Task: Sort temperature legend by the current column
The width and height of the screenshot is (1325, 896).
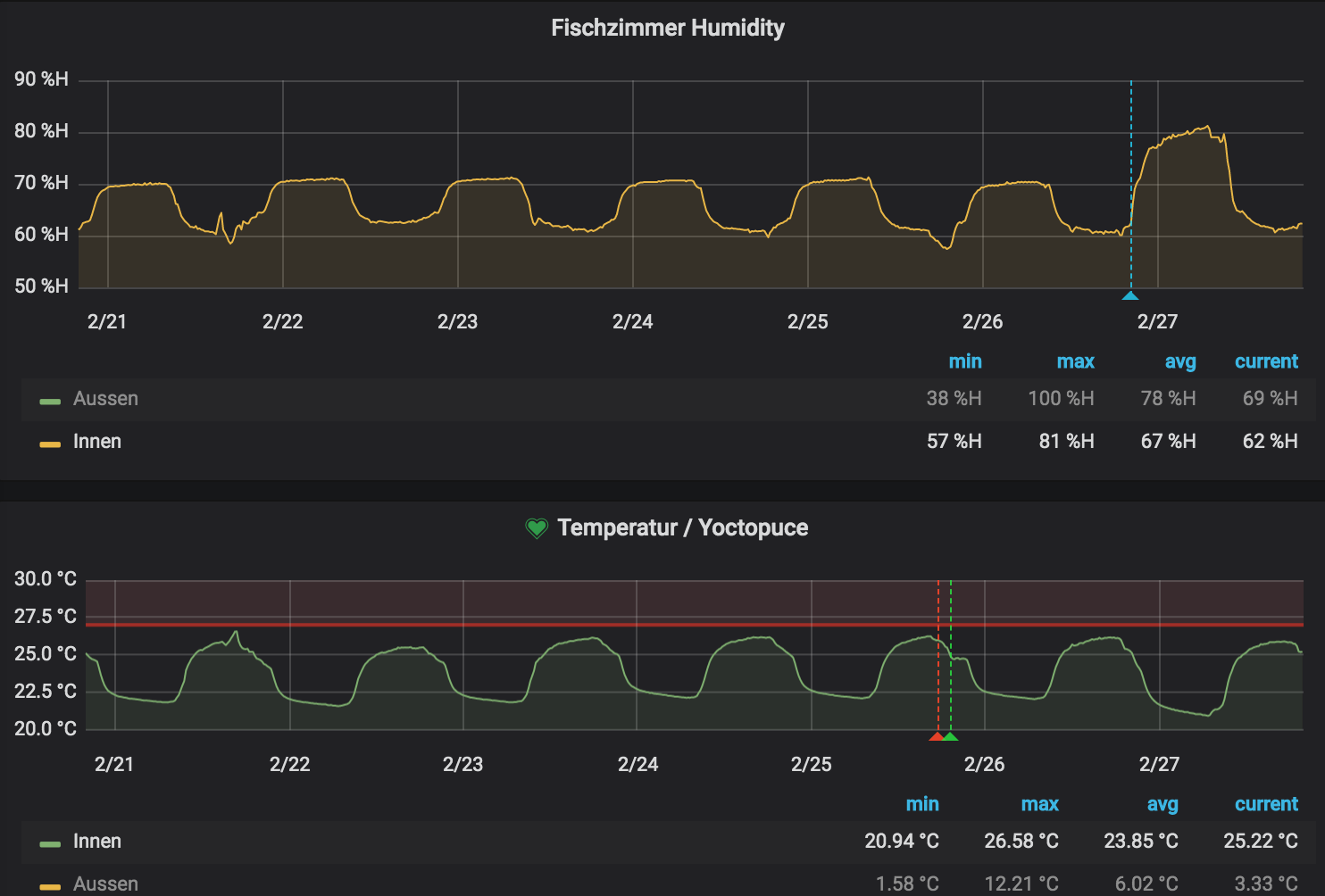Action: point(1266,804)
